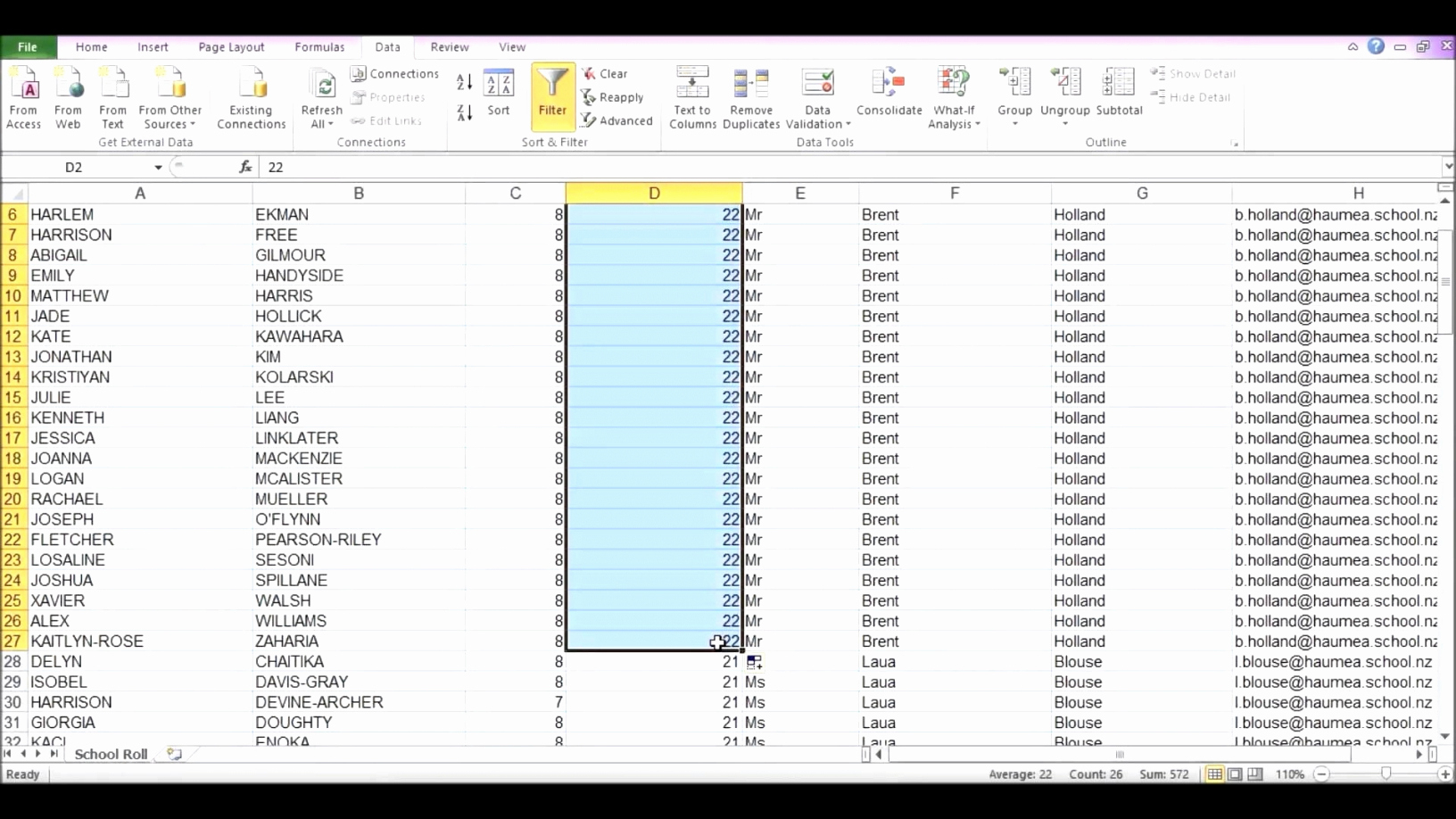This screenshot has width=1456, height=819.
Task: Sort column ascending A to Z
Action: click(x=464, y=82)
